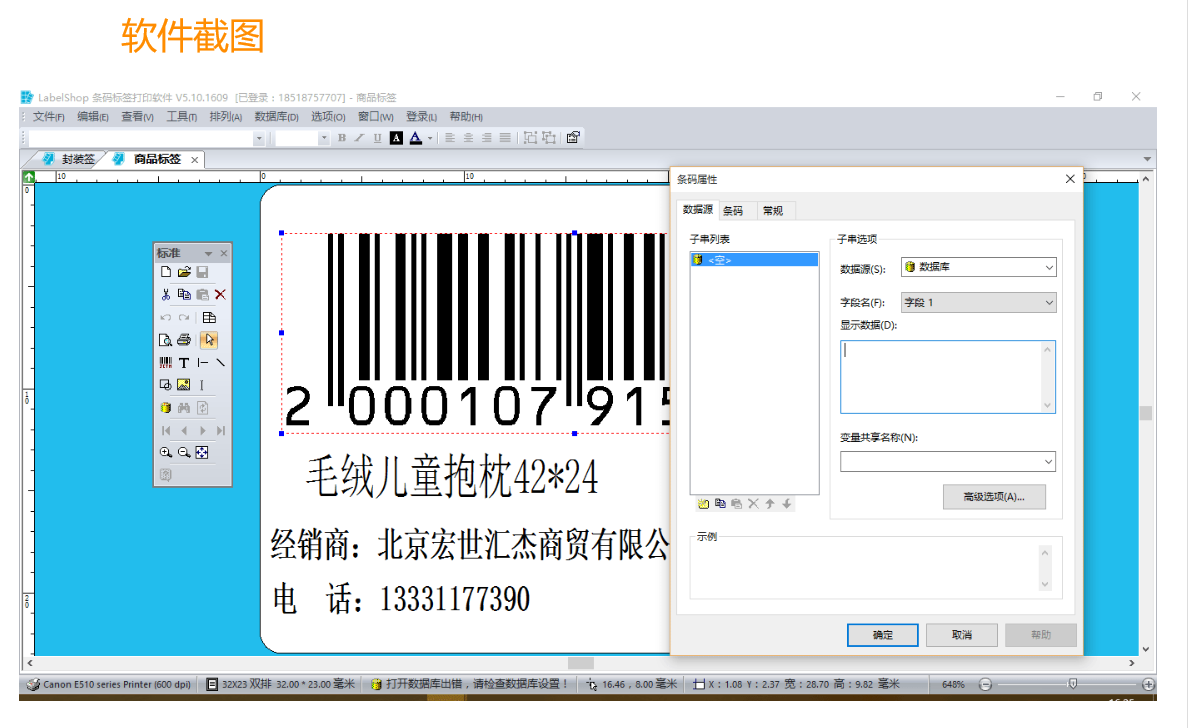
Task: Close the 商品标签 document tab
Action: (x=195, y=160)
